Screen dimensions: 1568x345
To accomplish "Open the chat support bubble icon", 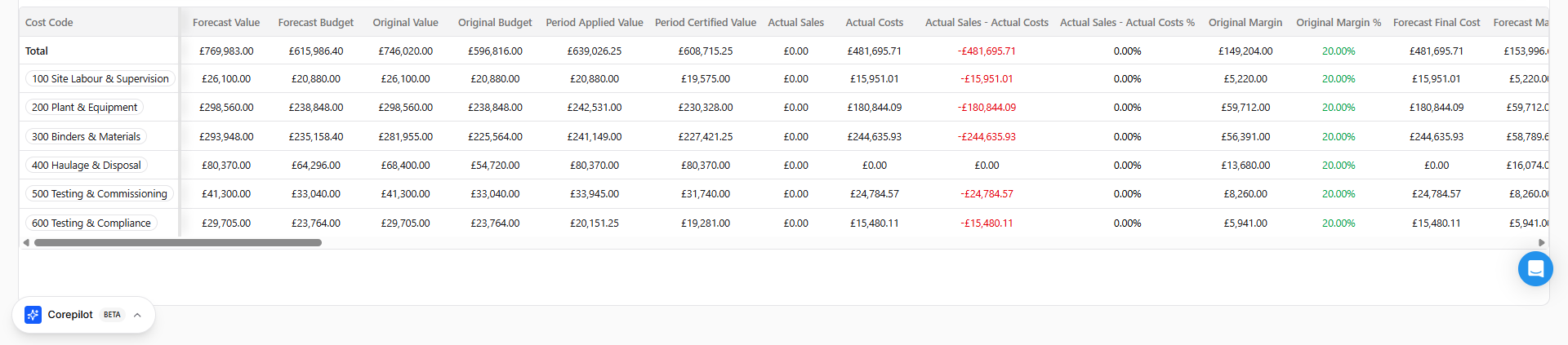I will [x=1535, y=268].
